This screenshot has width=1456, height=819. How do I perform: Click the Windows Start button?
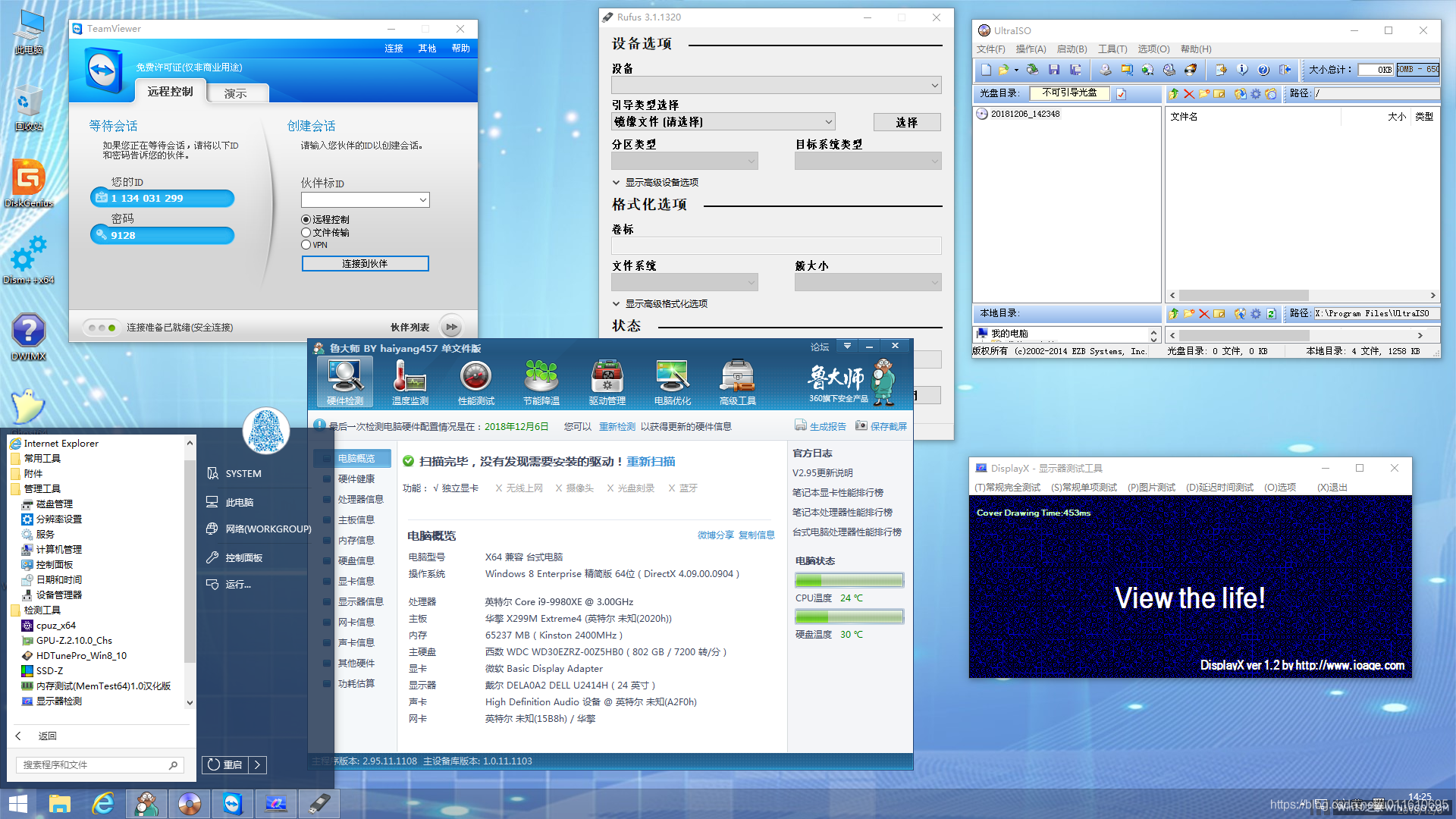pyautogui.click(x=18, y=804)
